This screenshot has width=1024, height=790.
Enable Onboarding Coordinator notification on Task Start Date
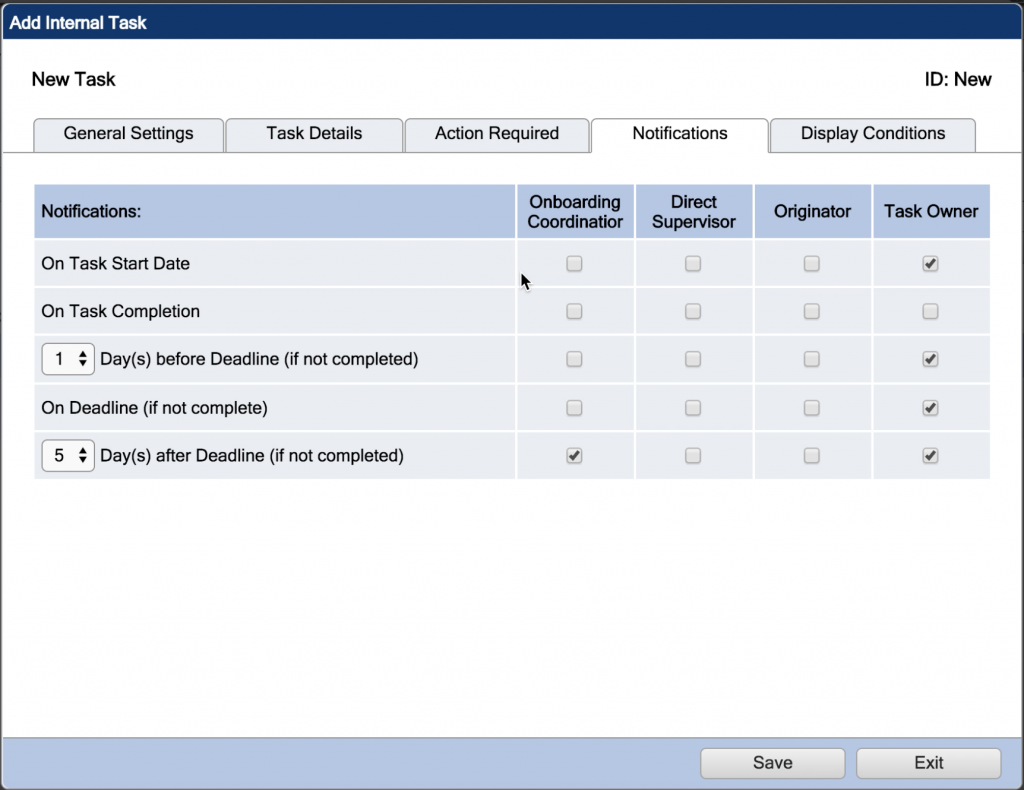click(575, 263)
